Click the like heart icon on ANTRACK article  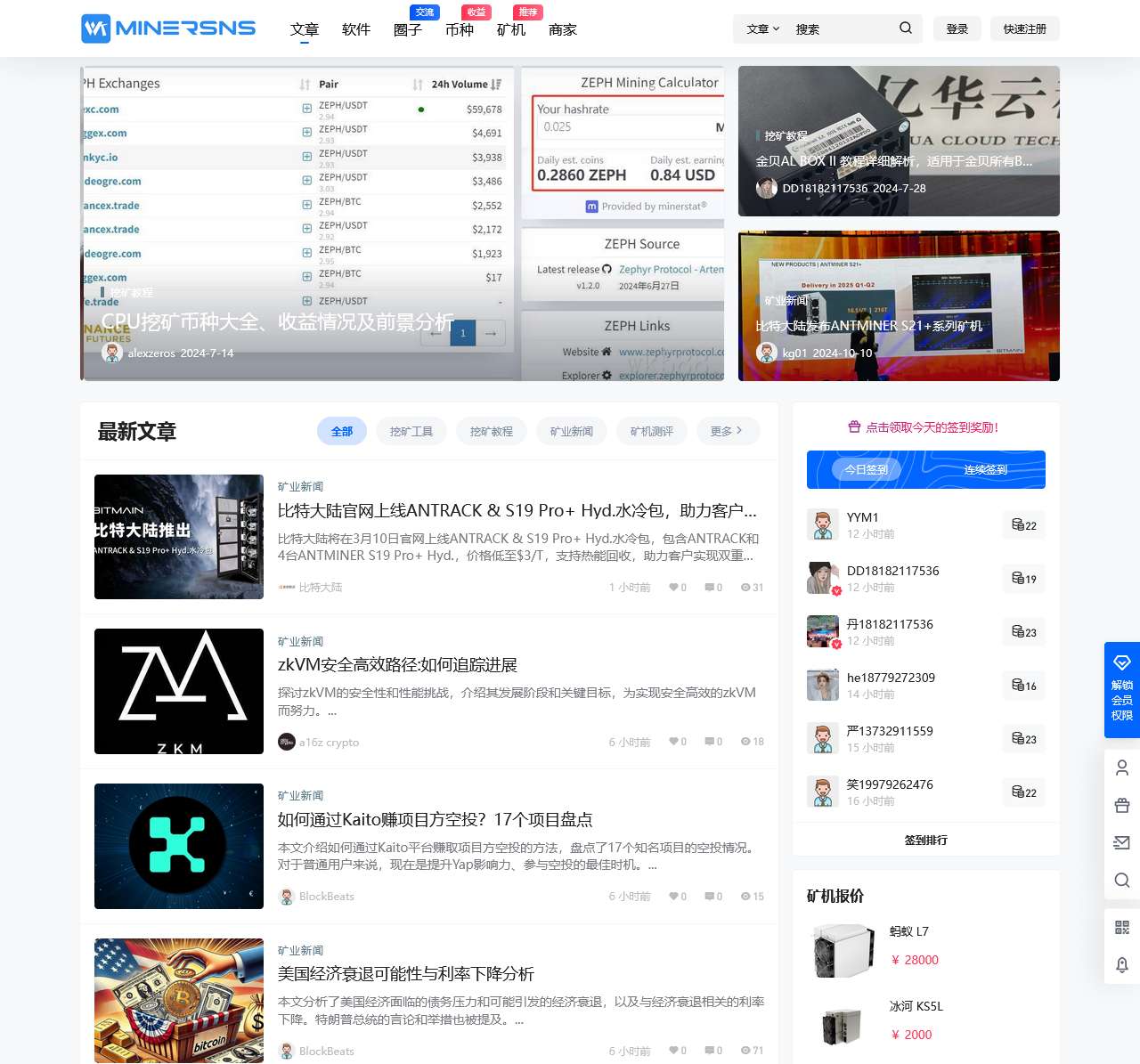674,588
